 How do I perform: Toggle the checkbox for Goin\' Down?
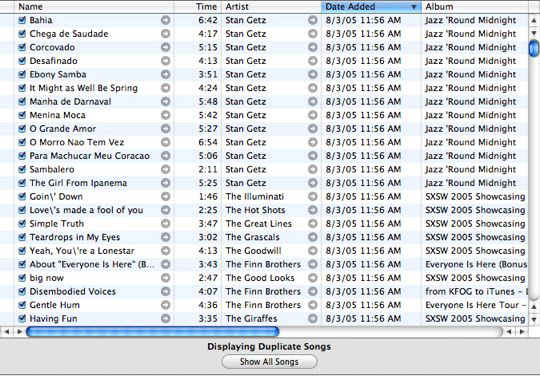pyautogui.click(x=22, y=197)
